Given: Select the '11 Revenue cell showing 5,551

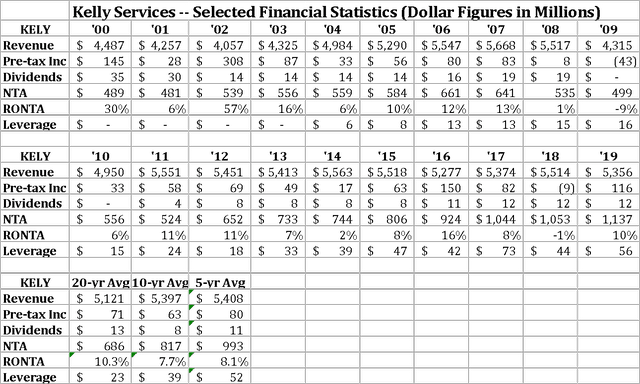Looking at the screenshot, I should click(160, 172).
